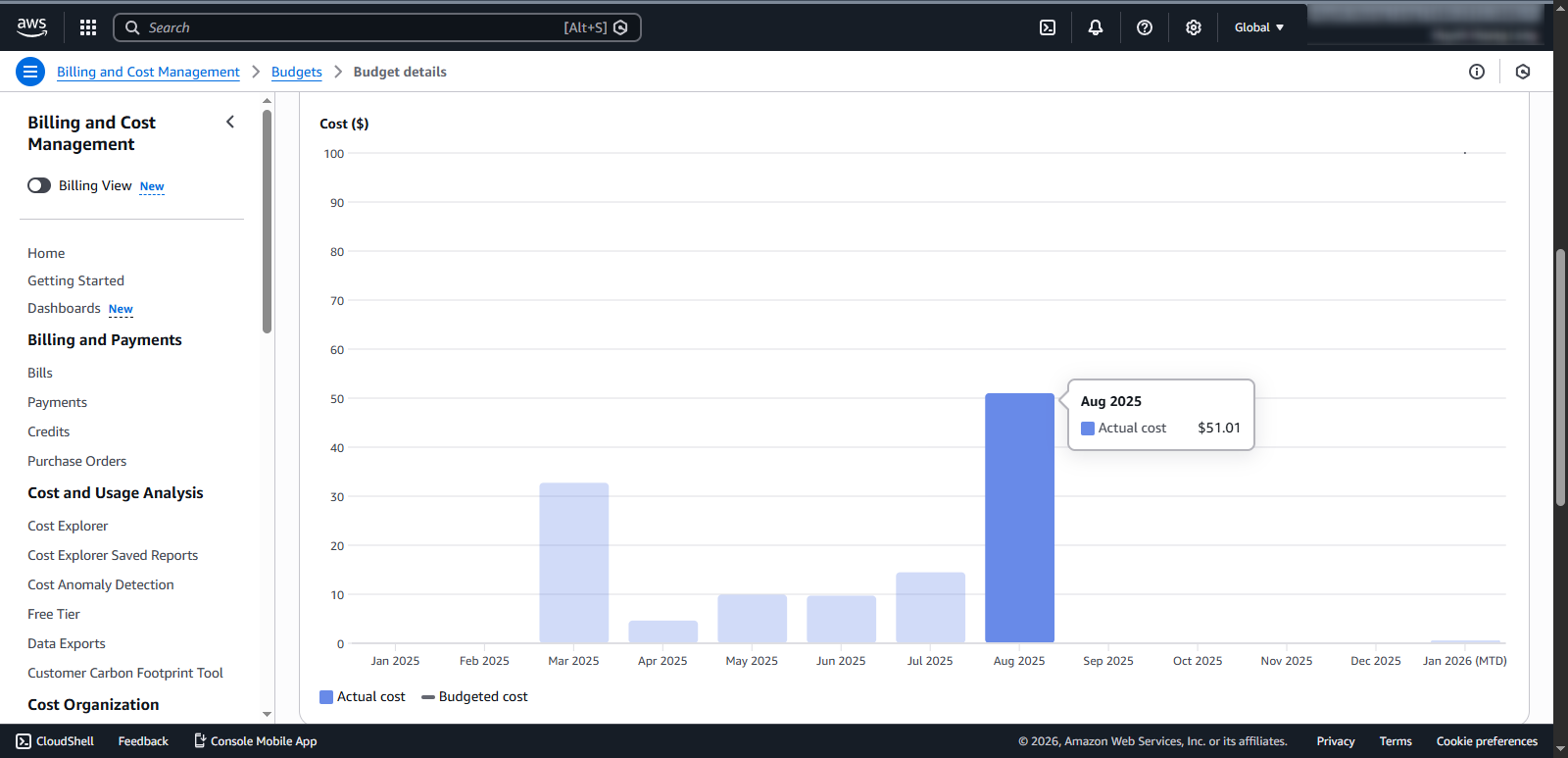Click the Mar 2025 cost bar
Viewport: 1568px width, 758px height.
573,563
